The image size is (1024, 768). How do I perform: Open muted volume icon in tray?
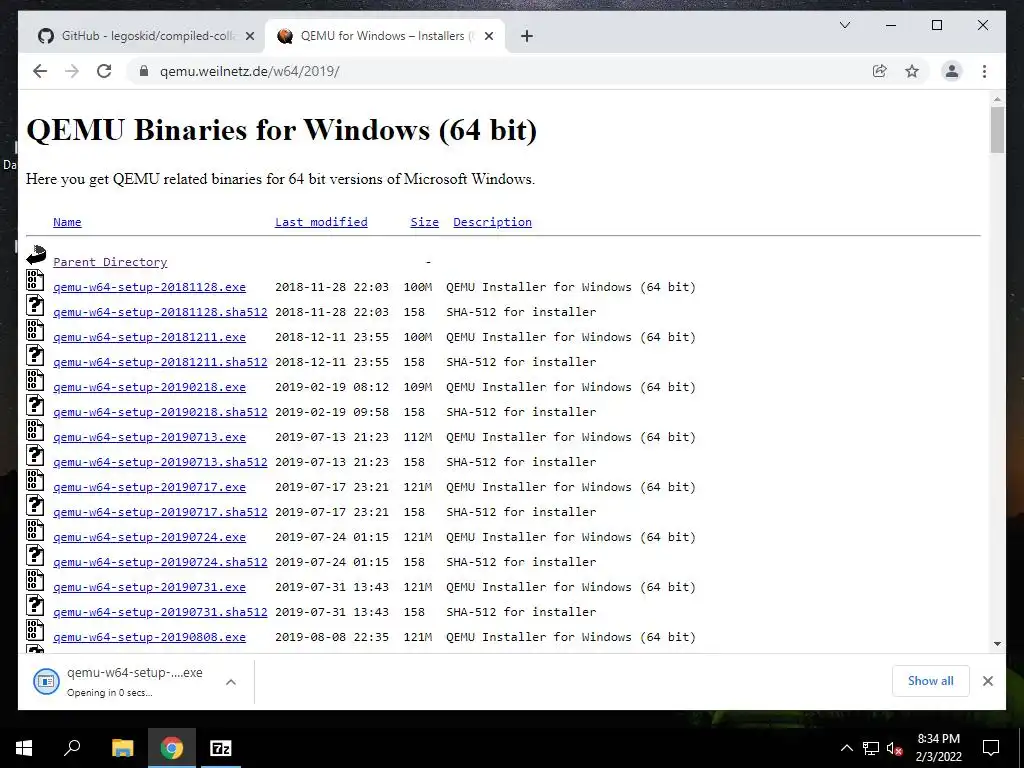(x=895, y=748)
